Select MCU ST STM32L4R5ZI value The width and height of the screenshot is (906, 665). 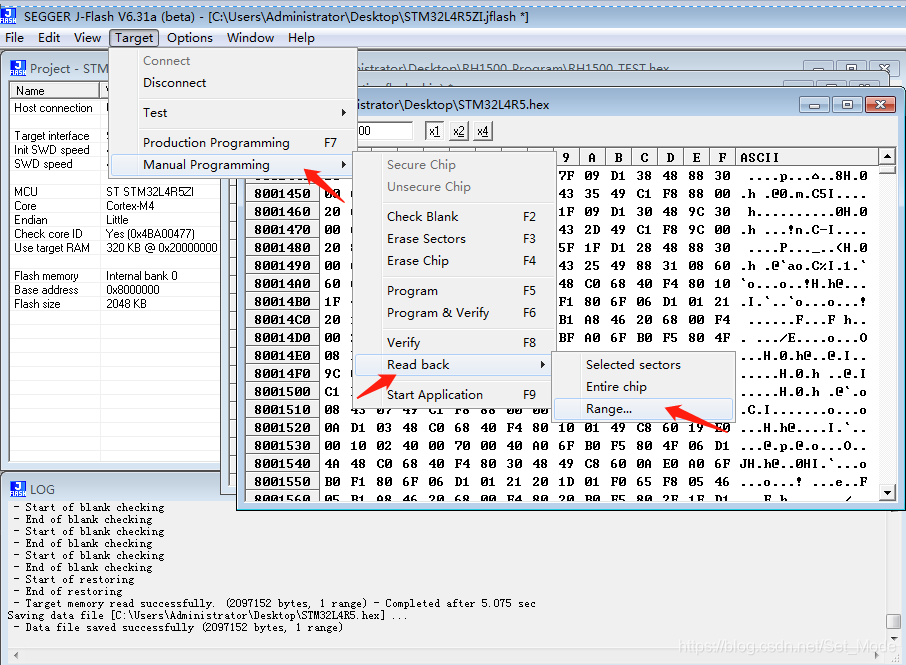click(150, 192)
